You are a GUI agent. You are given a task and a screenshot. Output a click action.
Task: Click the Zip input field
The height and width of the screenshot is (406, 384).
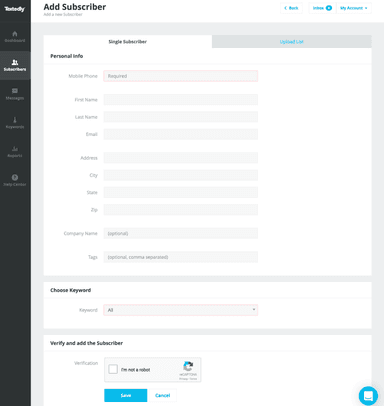(x=181, y=210)
